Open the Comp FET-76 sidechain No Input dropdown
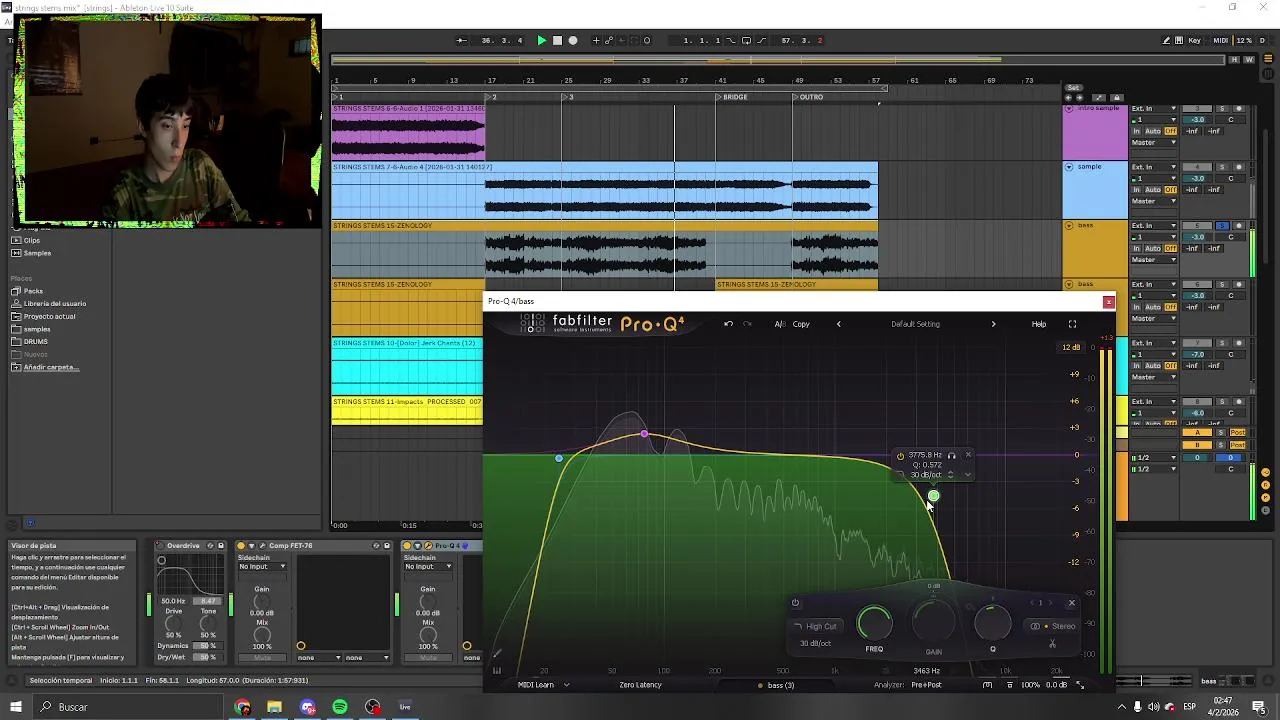1280x720 pixels. coord(262,567)
